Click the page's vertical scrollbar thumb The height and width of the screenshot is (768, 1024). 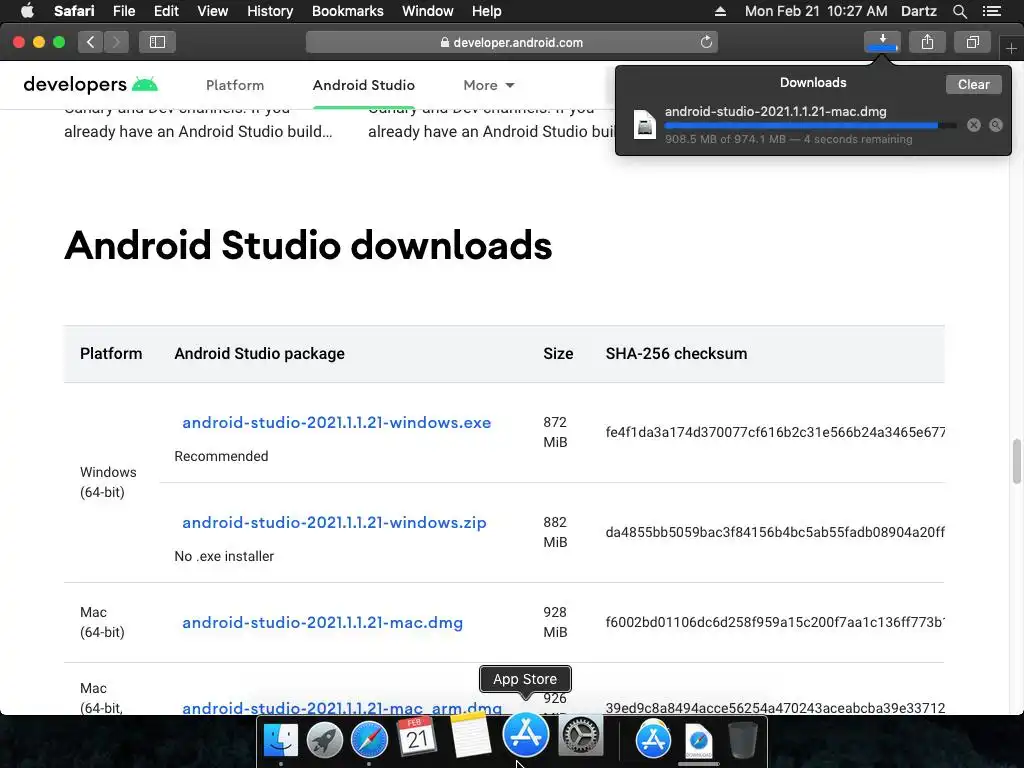click(1016, 461)
